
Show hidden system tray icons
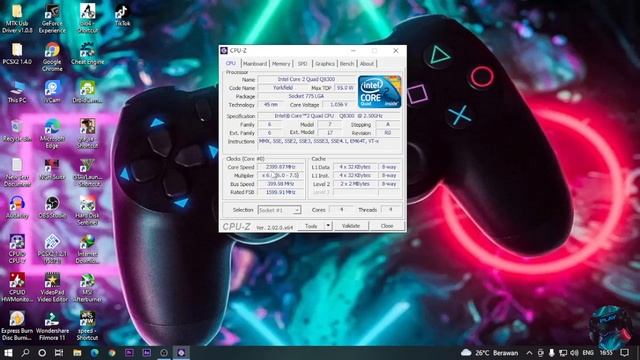(529, 353)
